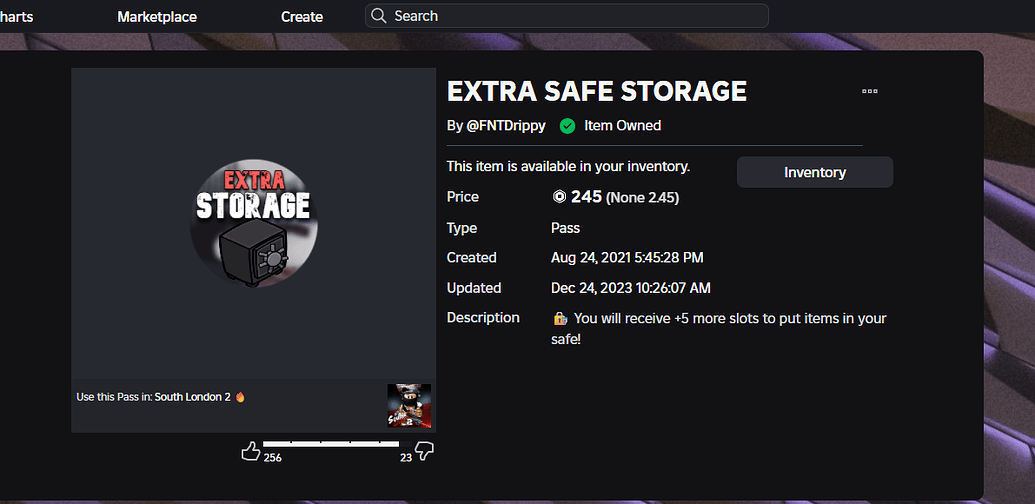Open the @FNTDrippy creator profile link

506,125
